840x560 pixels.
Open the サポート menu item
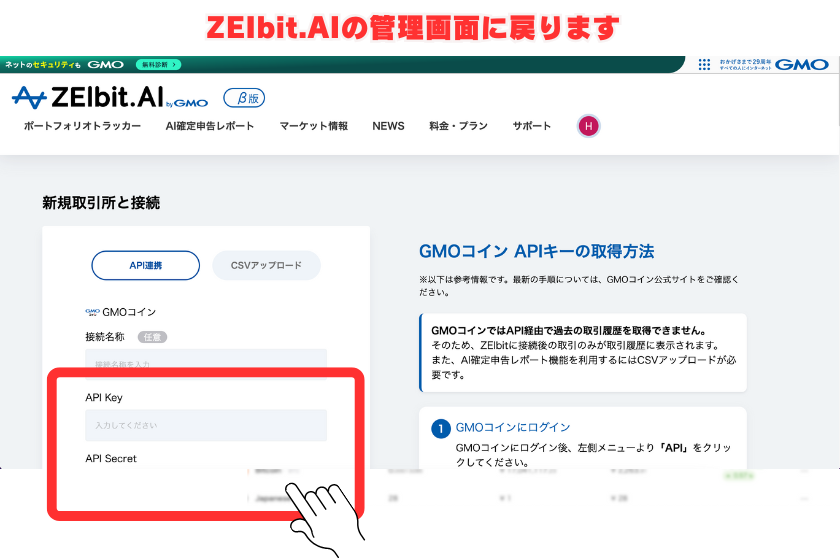click(532, 126)
